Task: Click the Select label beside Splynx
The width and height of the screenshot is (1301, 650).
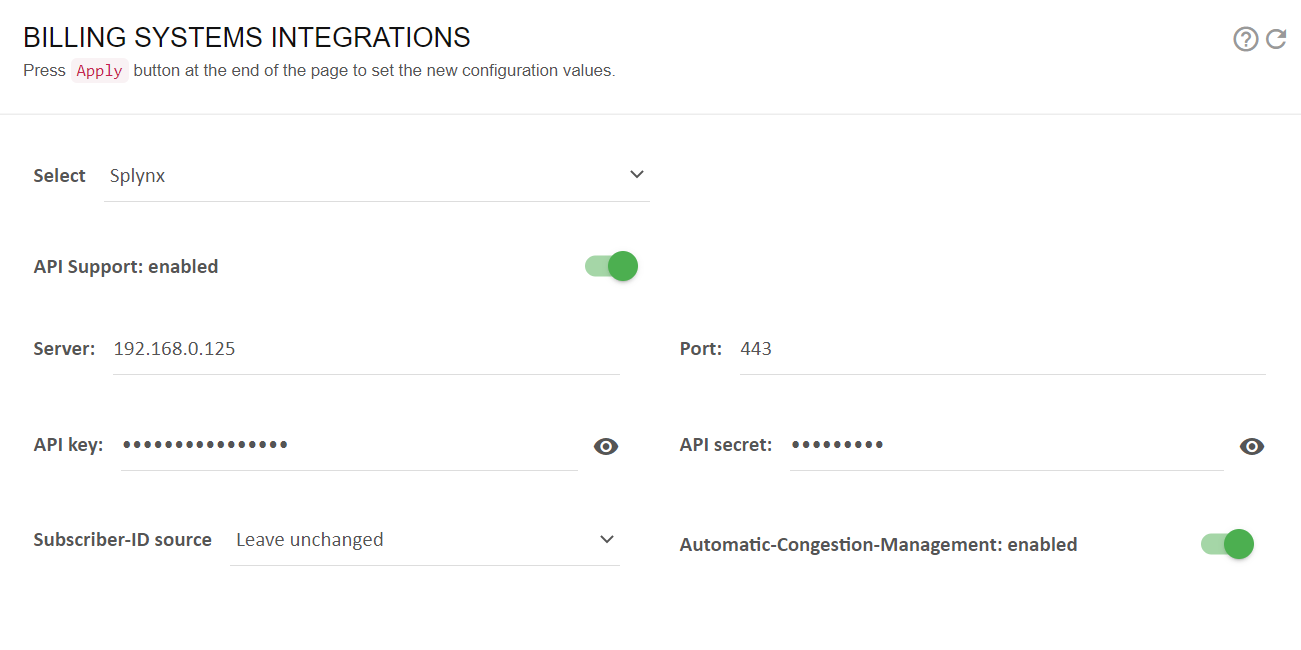Action: coord(60,176)
